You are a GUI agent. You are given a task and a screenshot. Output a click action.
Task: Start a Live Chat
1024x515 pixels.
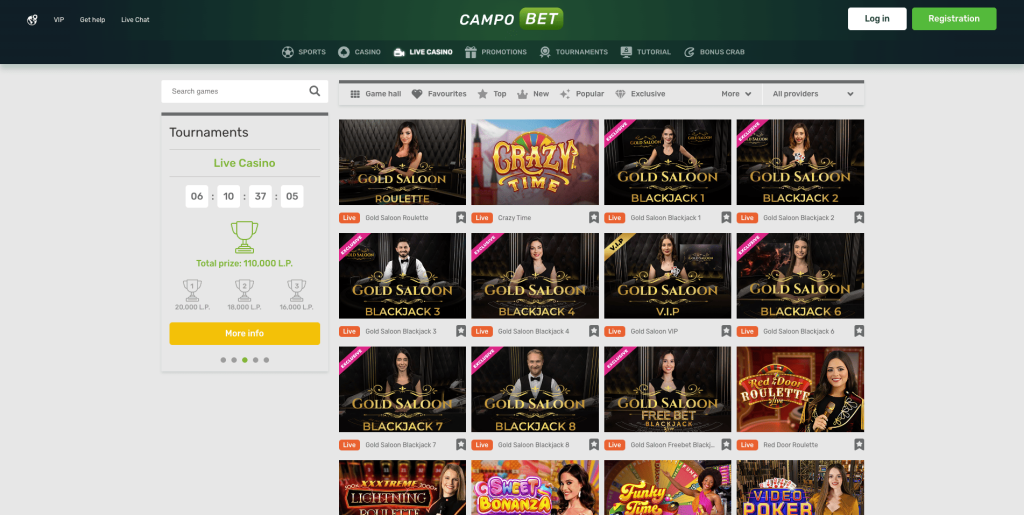(x=135, y=20)
